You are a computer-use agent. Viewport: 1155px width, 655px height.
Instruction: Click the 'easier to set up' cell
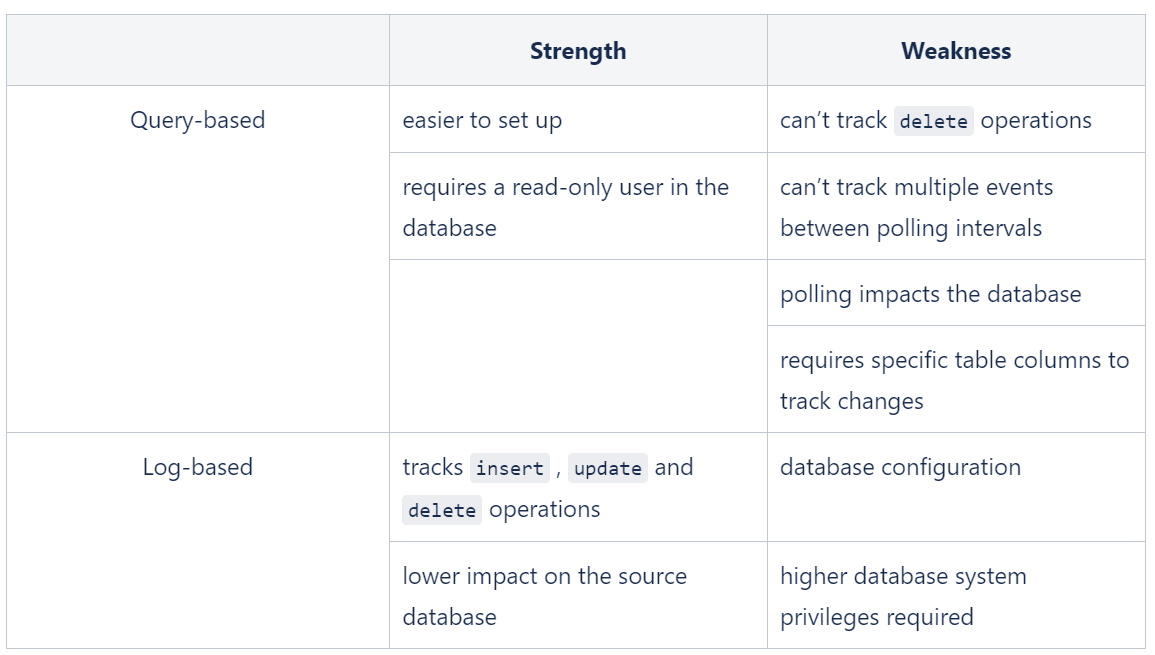coord(578,119)
